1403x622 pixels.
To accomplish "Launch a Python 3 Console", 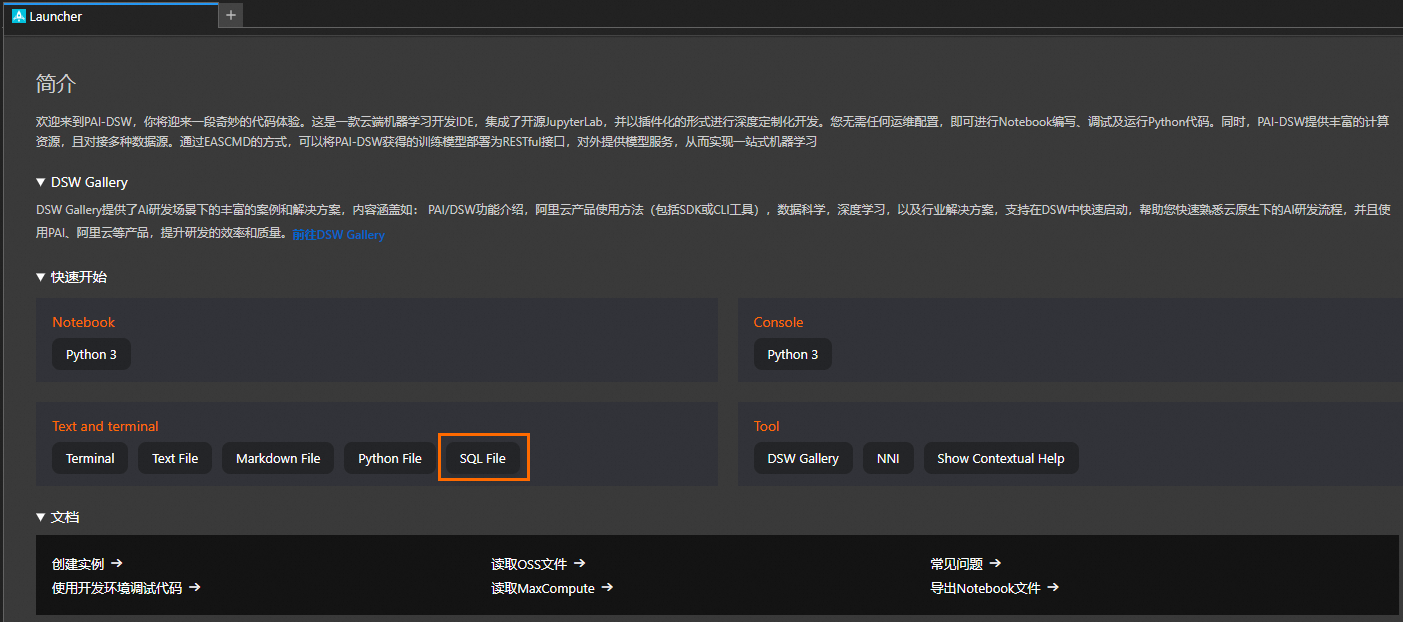I will pos(793,354).
